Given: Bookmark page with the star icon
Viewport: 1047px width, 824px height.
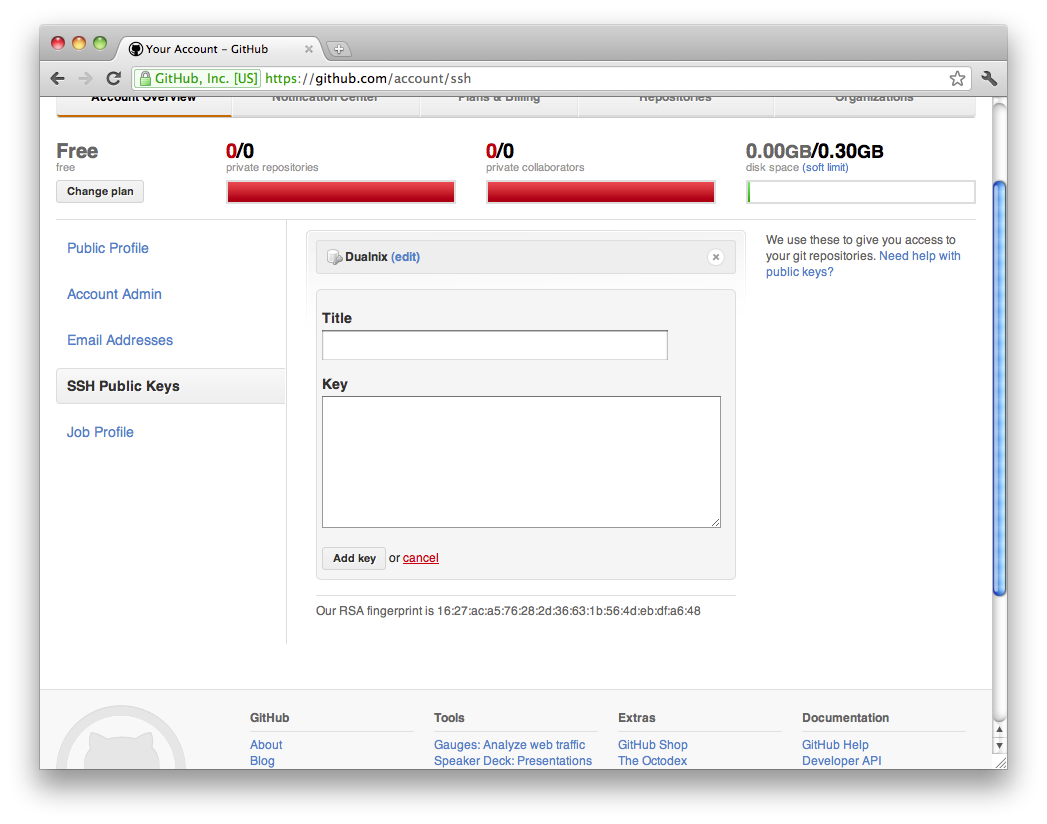Looking at the screenshot, I should click(x=957, y=78).
